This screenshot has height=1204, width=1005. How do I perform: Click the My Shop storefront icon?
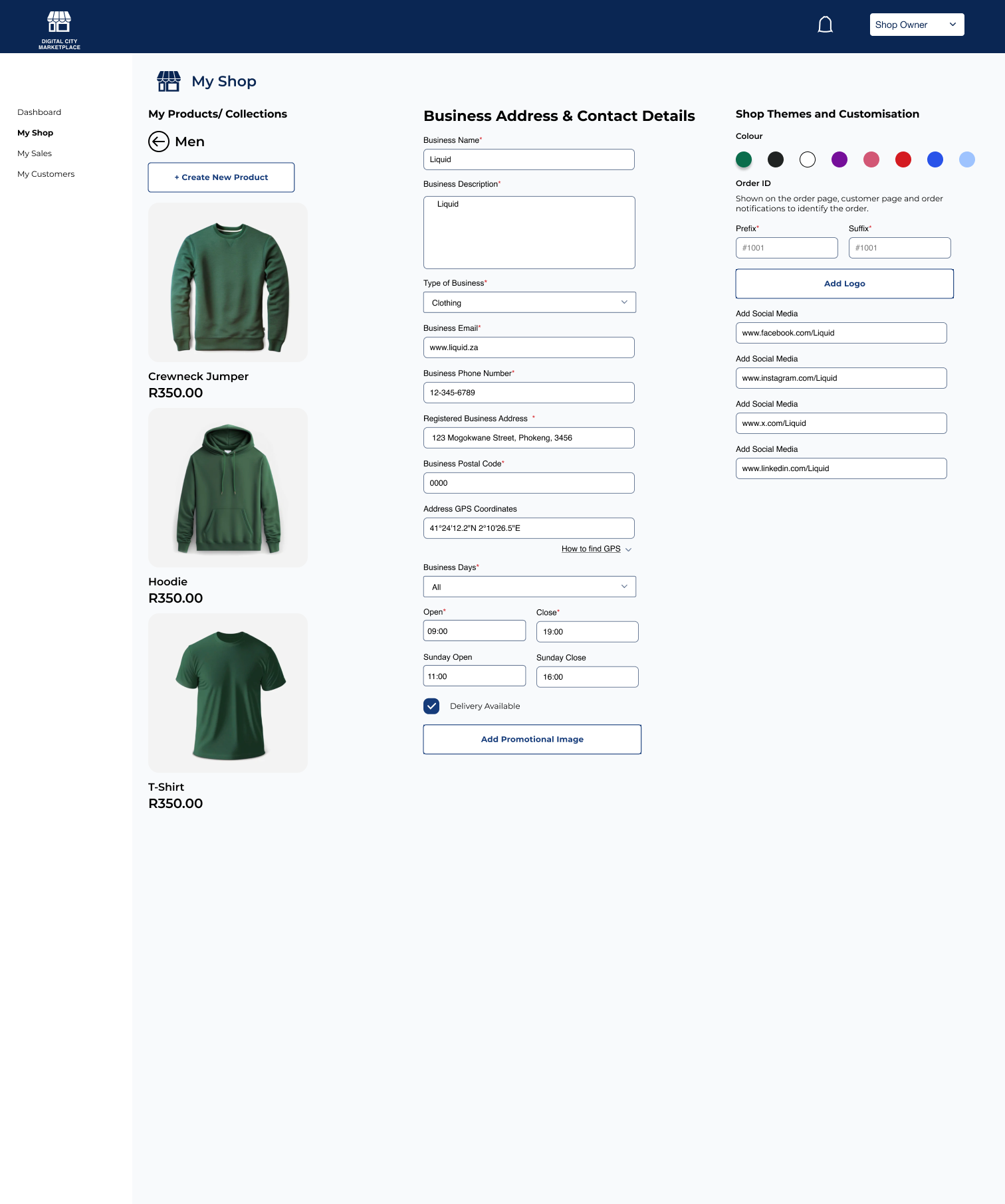click(x=169, y=81)
